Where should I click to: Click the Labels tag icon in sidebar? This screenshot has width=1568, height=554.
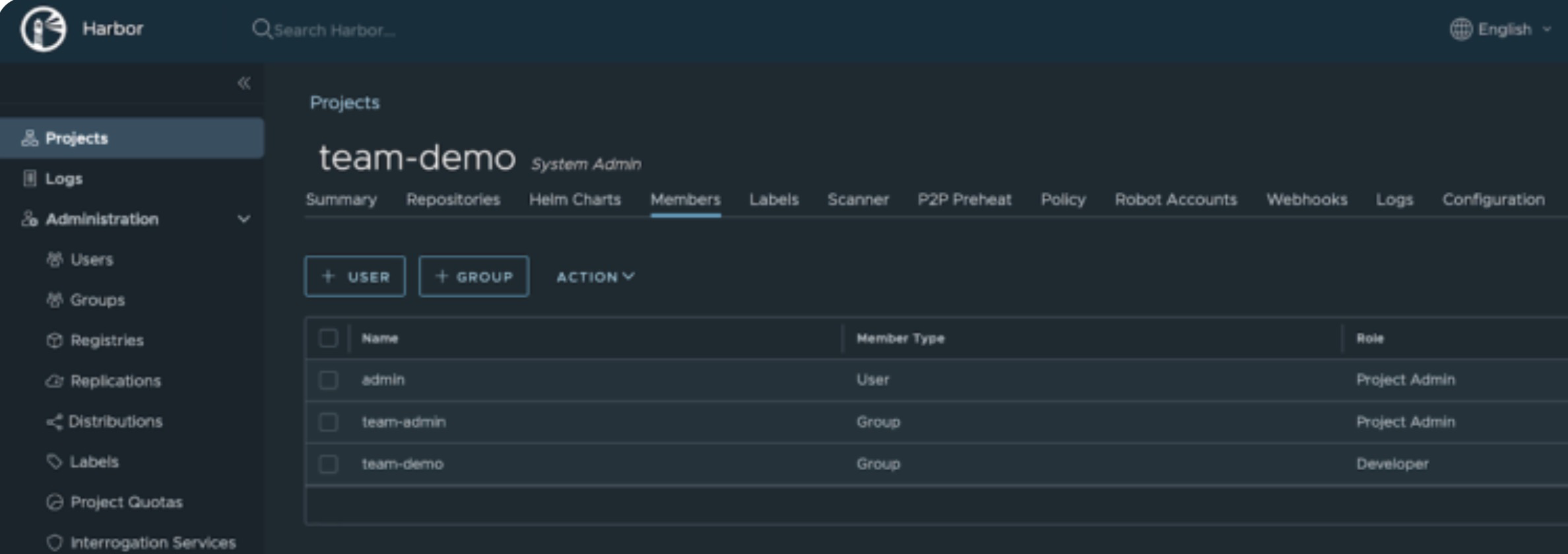tap(55, 462)
